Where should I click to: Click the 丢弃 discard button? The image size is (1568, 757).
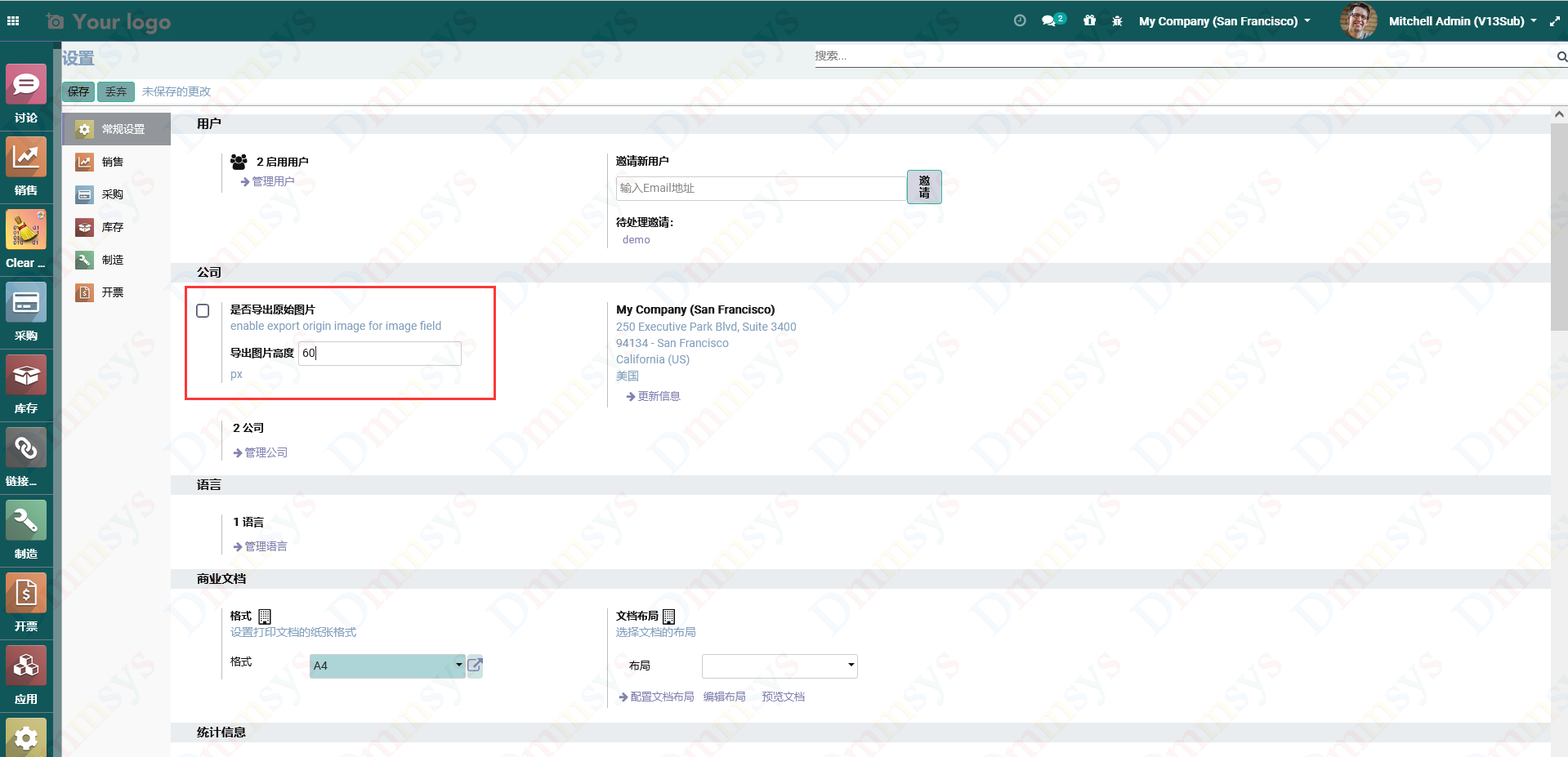coord(116,91)
